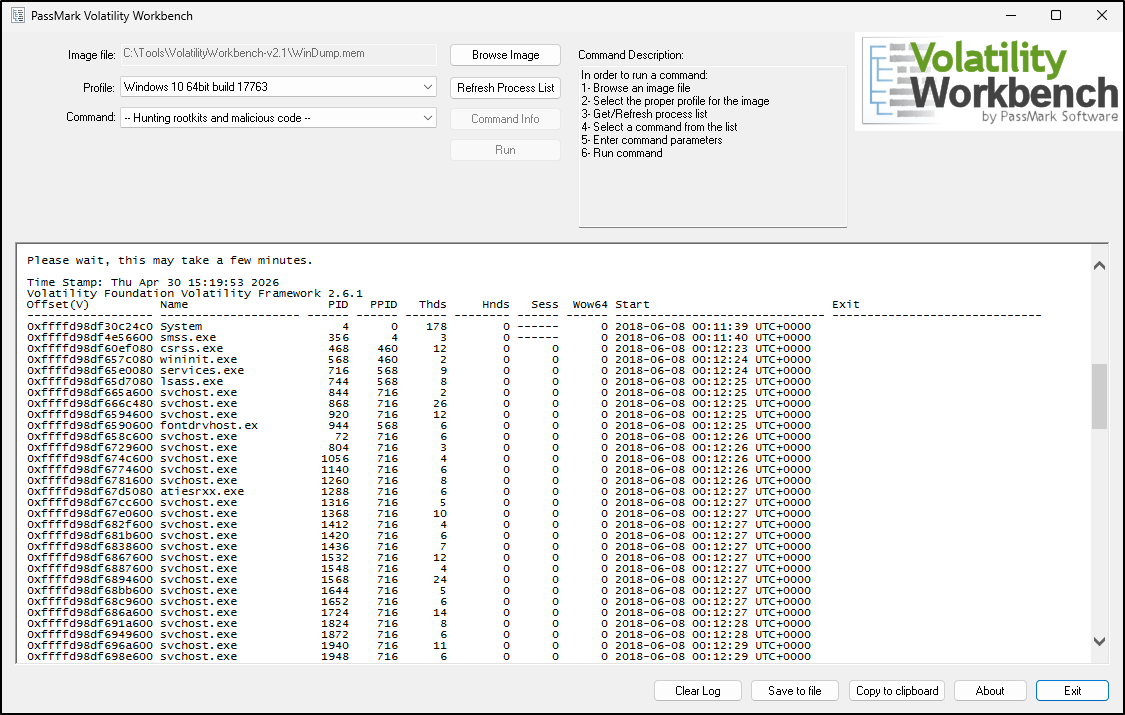The image size is (1125, 715).
Task: Click the svchost.exe row with PID 1948
Action: (x=419, y=656)
